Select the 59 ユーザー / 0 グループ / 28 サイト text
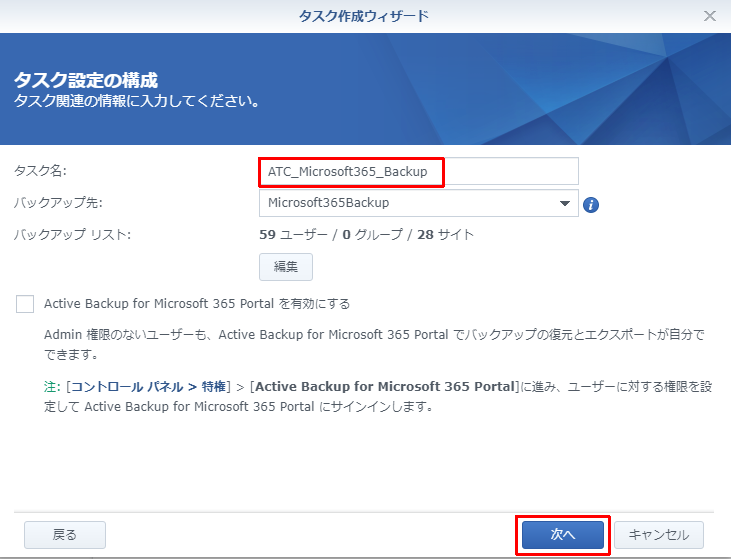Screen dimensions: 731x559 366,235
